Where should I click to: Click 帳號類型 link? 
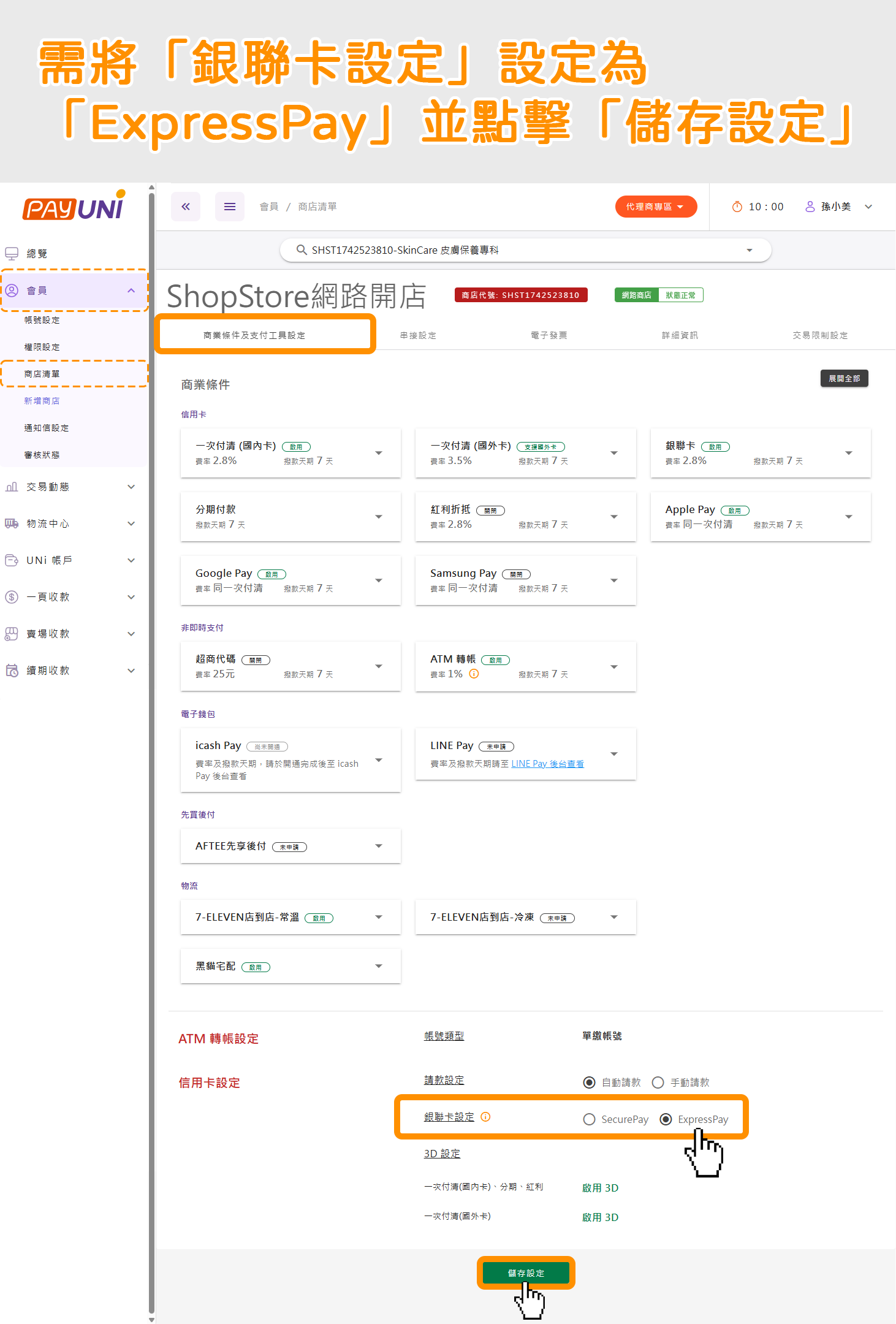point(444,1036)
